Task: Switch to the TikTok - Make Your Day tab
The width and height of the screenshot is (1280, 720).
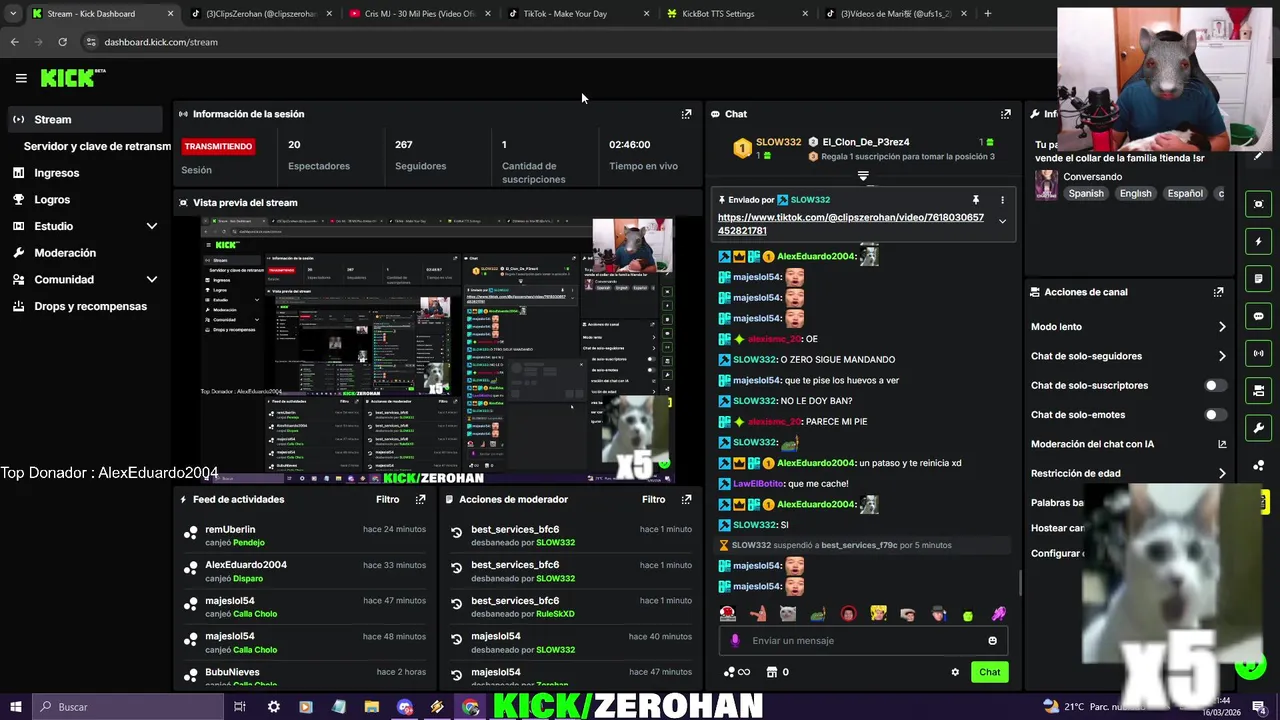Action: 579,14
